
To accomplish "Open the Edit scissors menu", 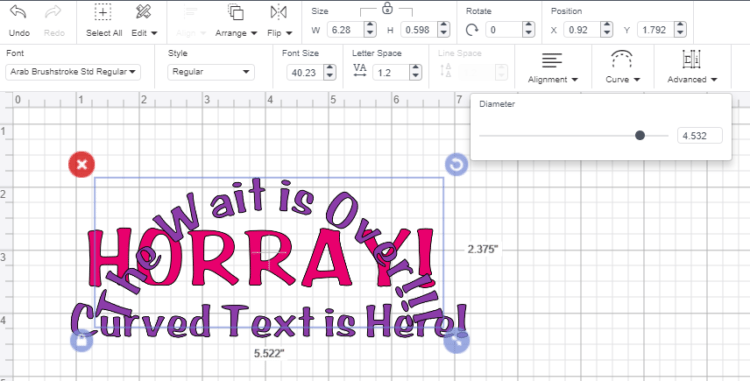I will pos(144,33).
